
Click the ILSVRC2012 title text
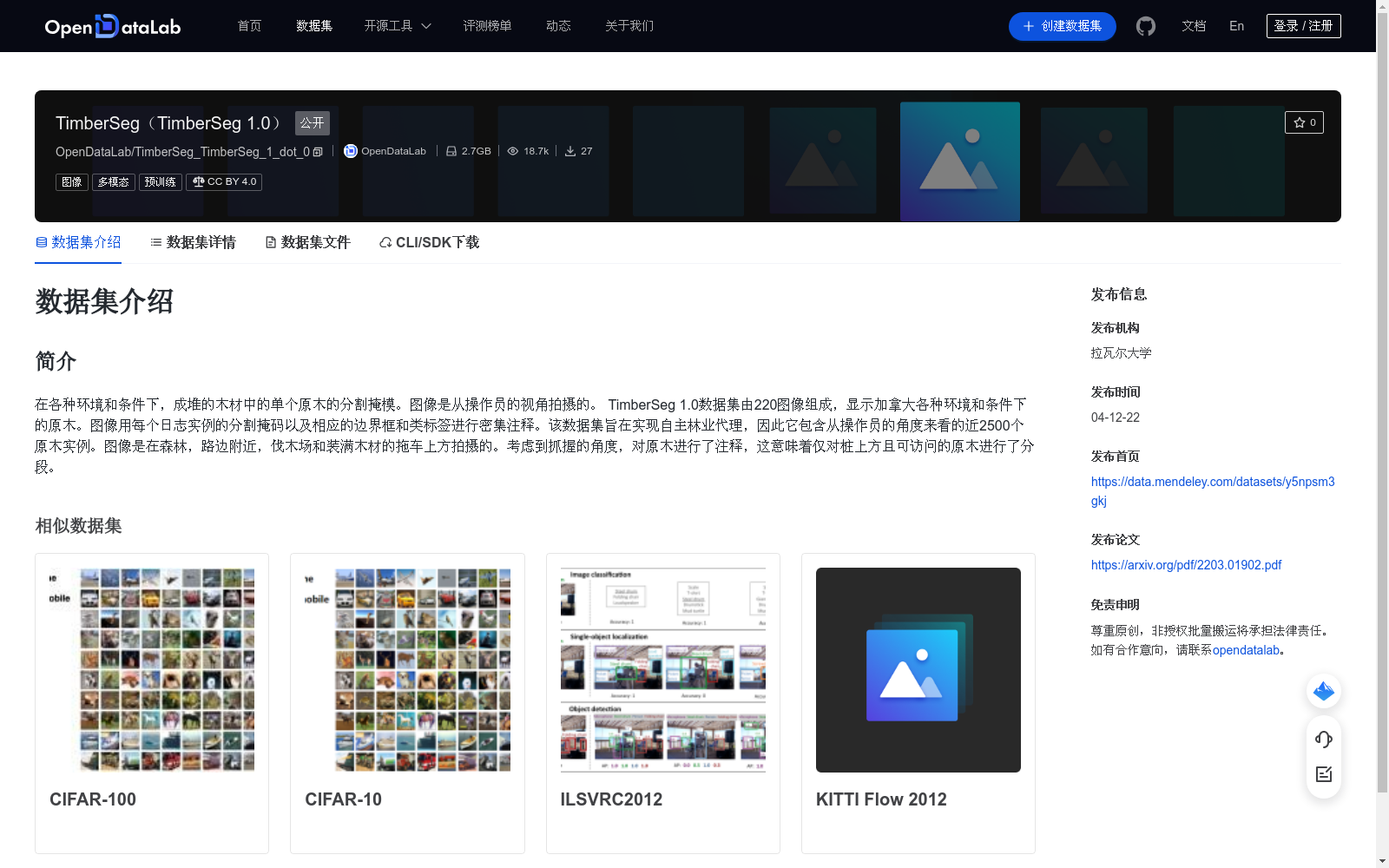click(x=611, y=799)
